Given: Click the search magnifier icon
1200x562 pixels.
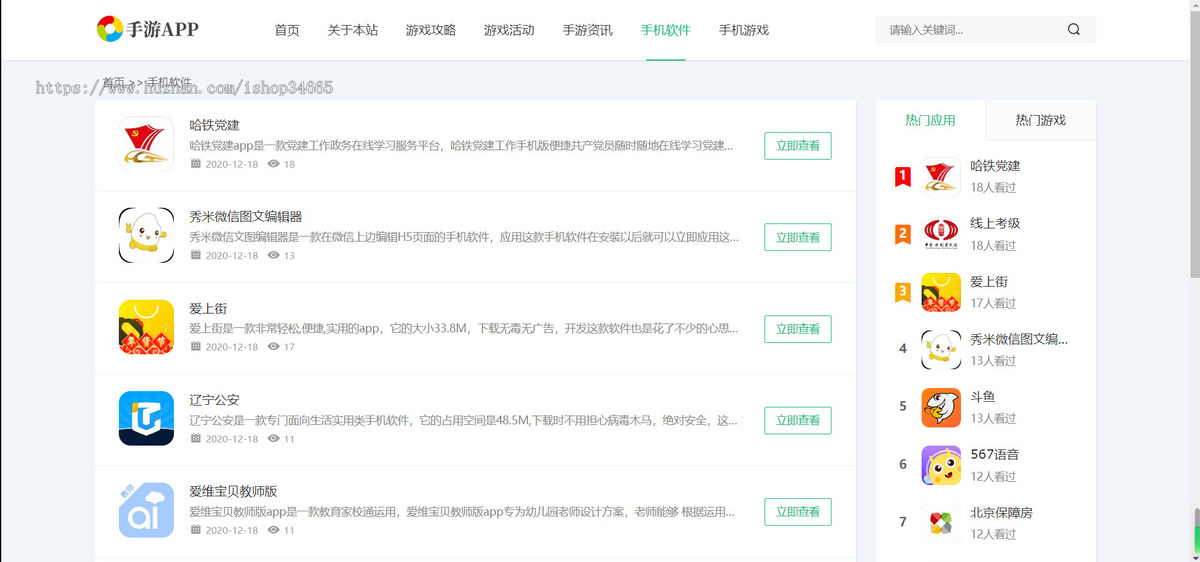Looking at the screenshot, I should pyautogui.click(x=1074, y=30).
